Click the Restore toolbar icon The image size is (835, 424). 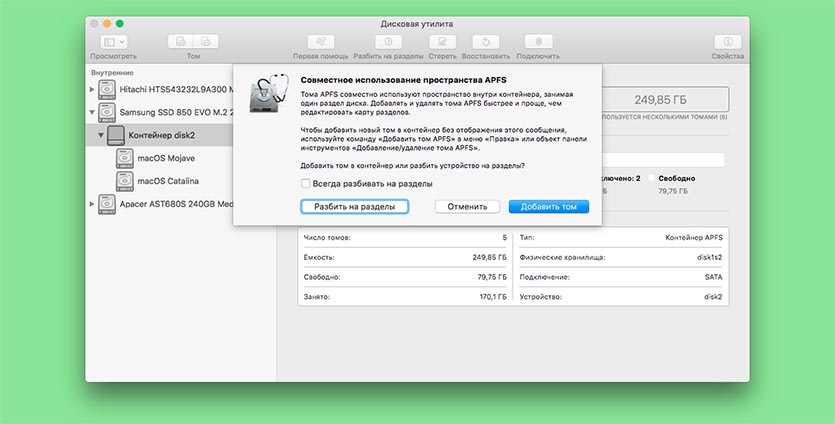(x=486, y=42)
